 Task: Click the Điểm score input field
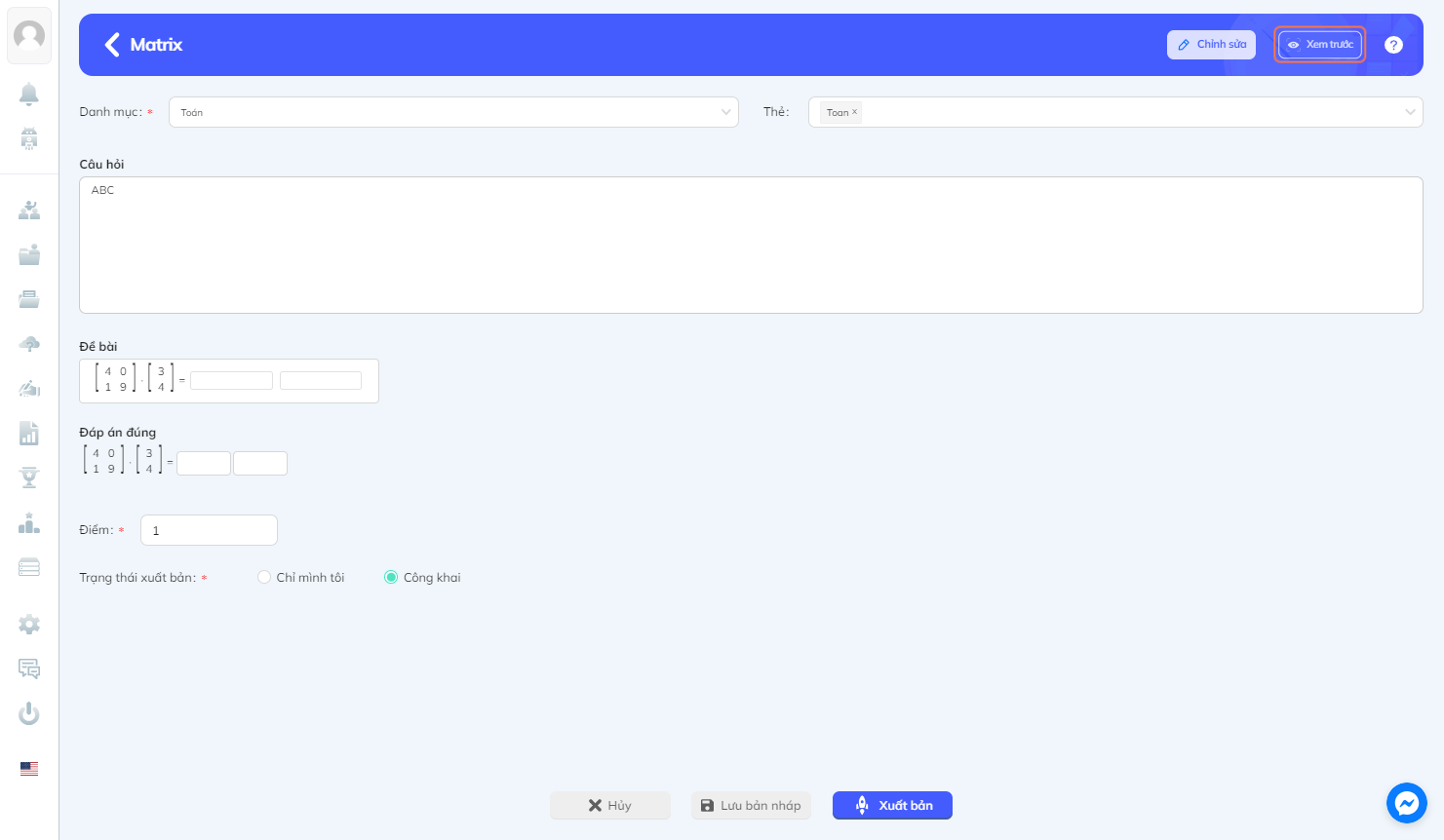(209, 530)
